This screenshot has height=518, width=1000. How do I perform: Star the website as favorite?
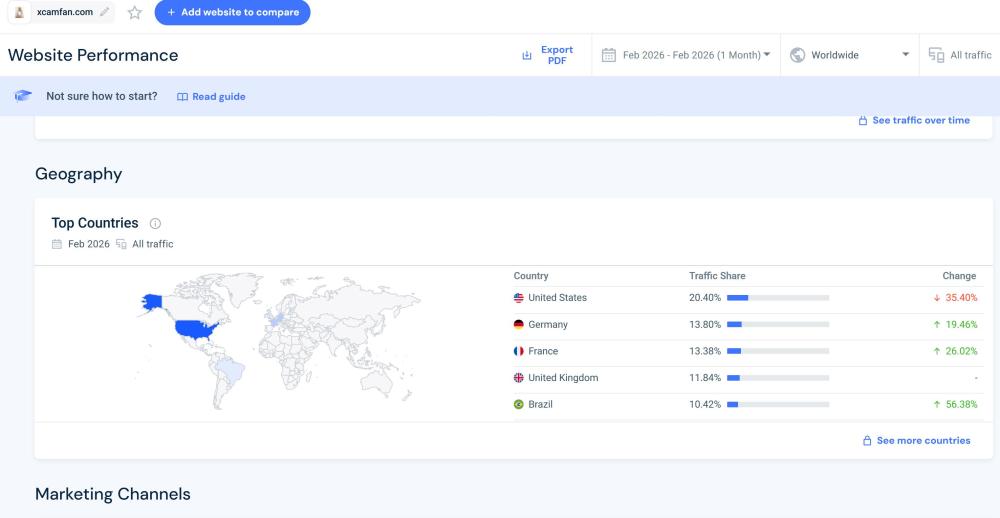[x=135, y=13]
